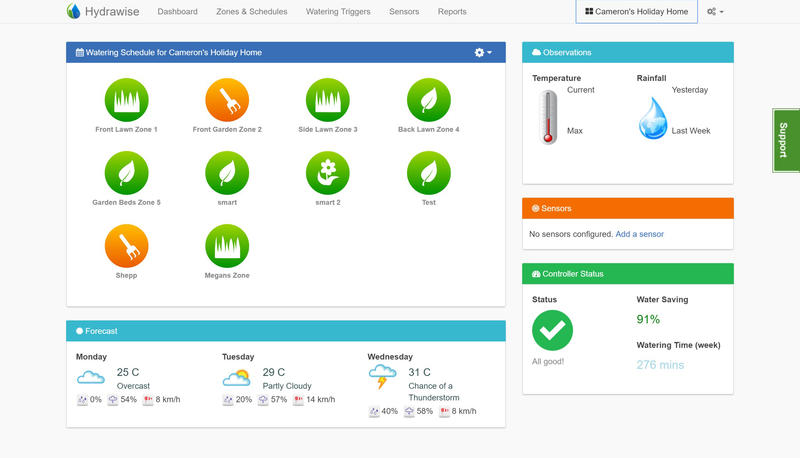Open the green Support side tab
Viewport: 800px width, 458px height.
coord(786,140)
